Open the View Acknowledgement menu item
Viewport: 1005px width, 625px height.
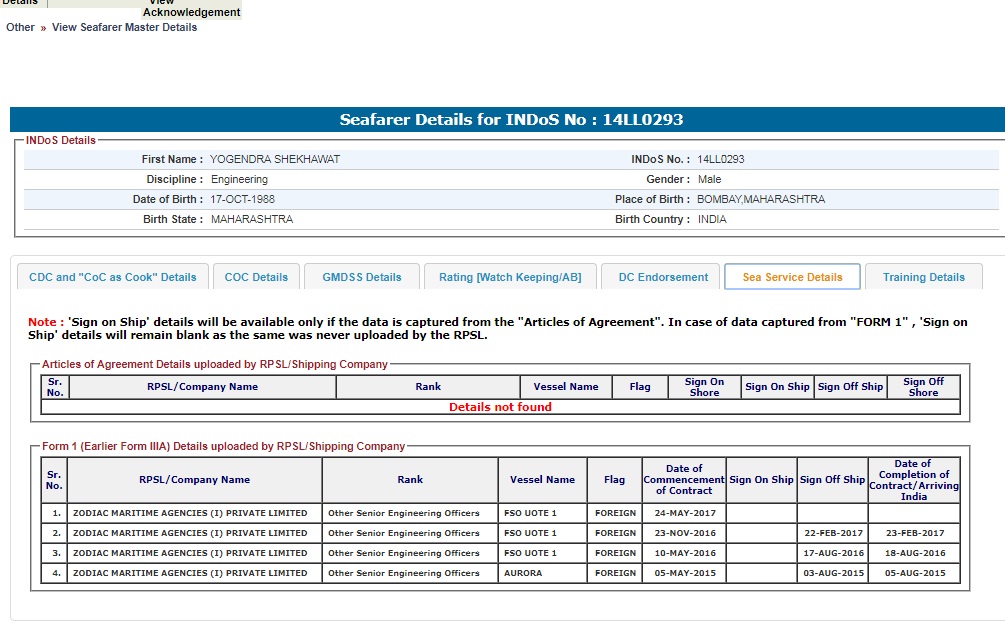coord(191,9)
